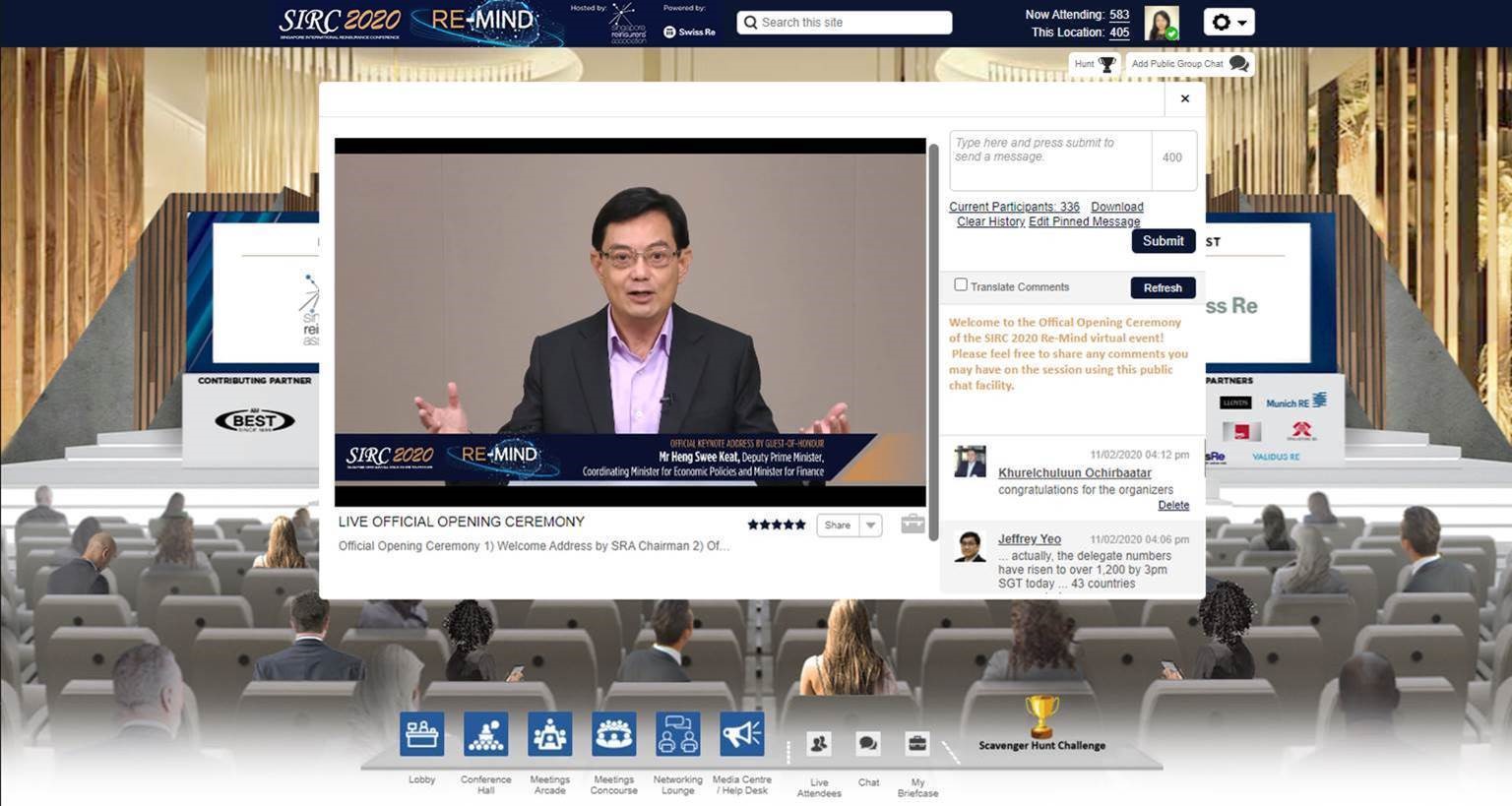Open the Lobby navigation icon
This screenshot has height=806, width=1512.
pos(421,735)
